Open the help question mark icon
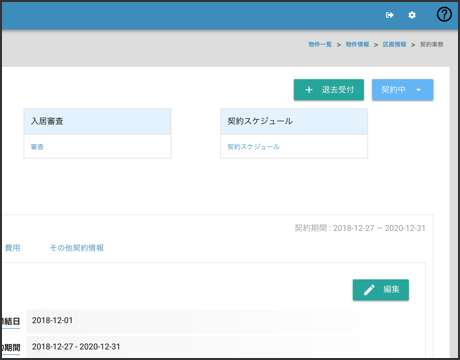 (444, 15)
